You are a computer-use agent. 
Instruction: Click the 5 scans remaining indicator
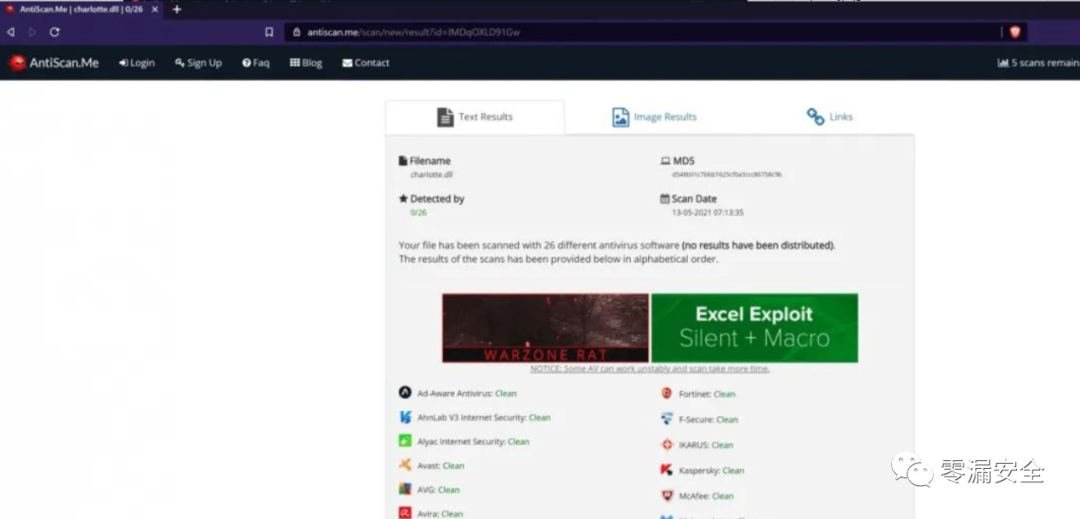tap(1039, 63)
